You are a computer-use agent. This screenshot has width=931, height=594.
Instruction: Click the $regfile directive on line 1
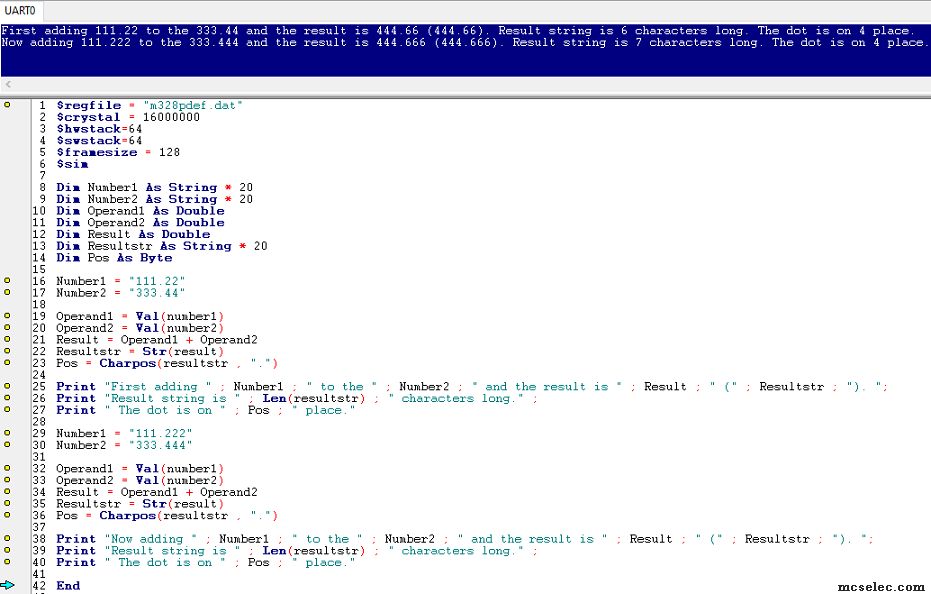88,105
